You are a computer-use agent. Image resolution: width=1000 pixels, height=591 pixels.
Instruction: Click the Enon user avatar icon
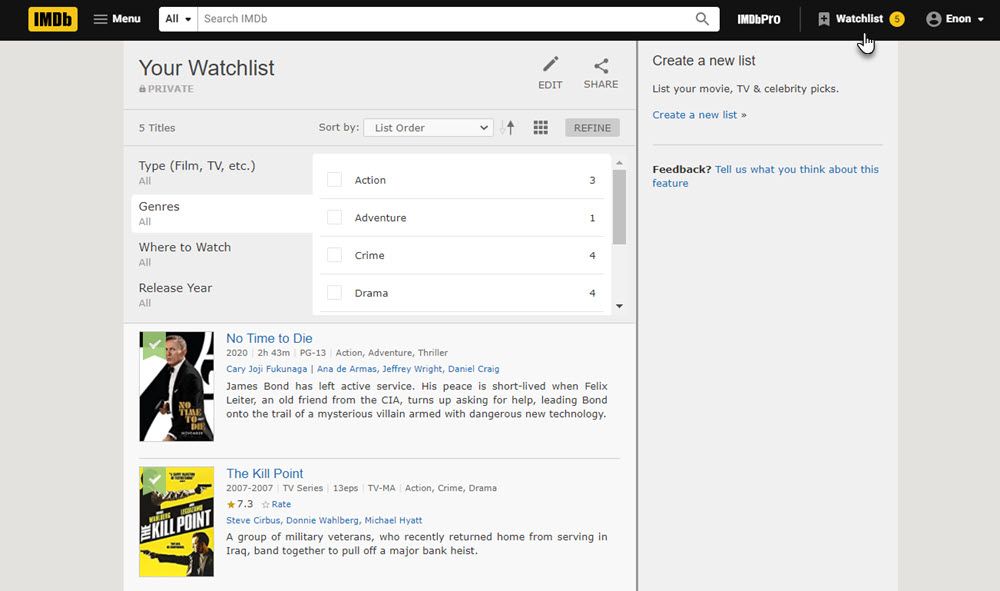pyautogui.click(x=934, y=19)
